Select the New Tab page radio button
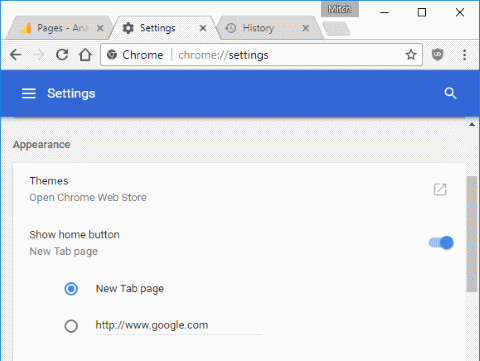 tap(71, 289)
